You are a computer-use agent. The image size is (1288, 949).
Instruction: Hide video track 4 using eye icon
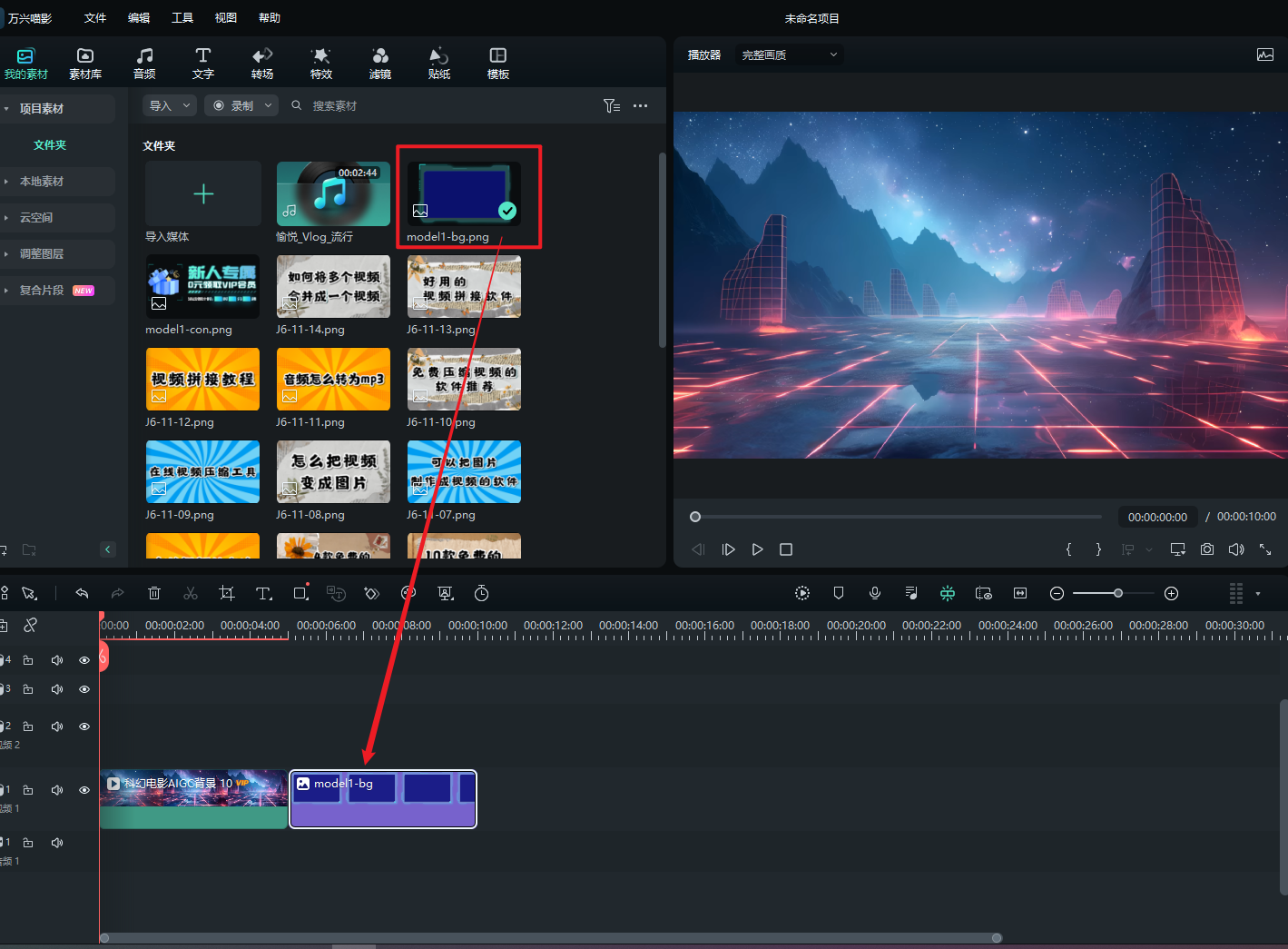click(x=84, y=660)
